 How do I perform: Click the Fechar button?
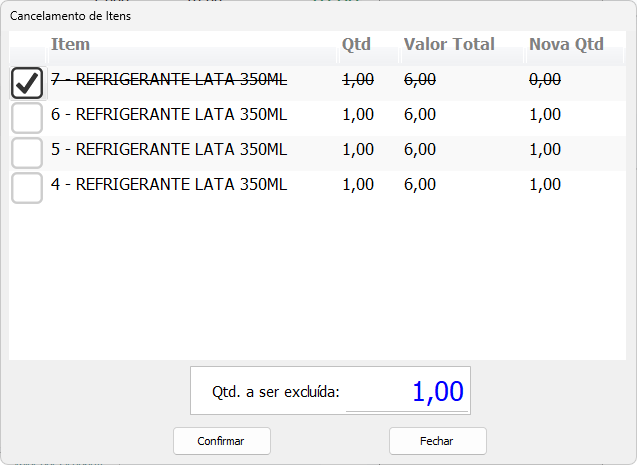(x=437, y=441)
